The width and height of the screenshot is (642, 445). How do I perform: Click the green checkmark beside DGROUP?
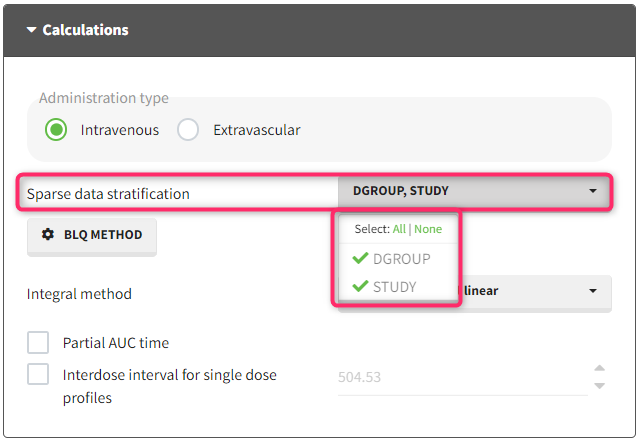click(360, 259)
